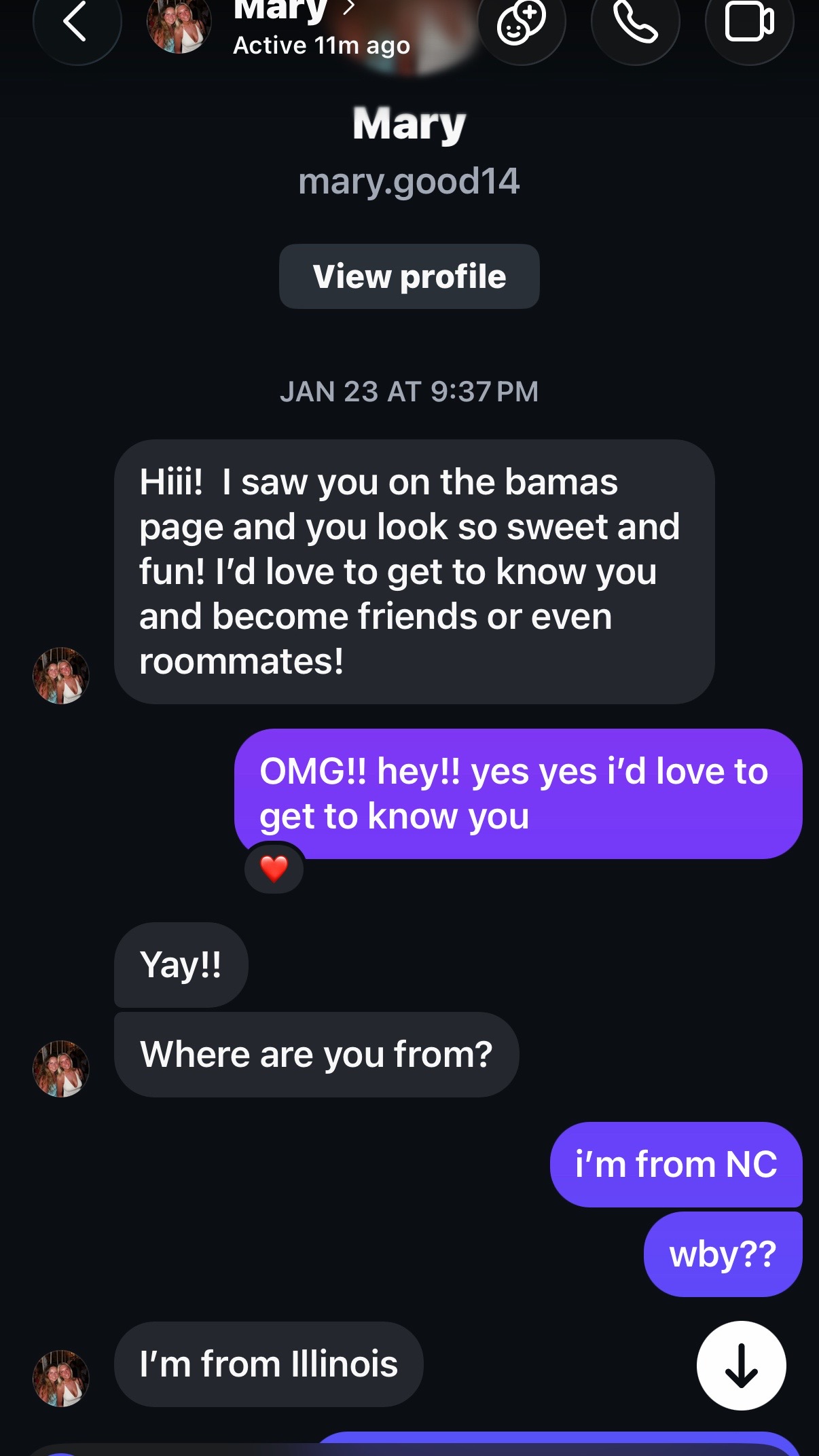Tap the "Where are you from?" message

(316, 1055)
